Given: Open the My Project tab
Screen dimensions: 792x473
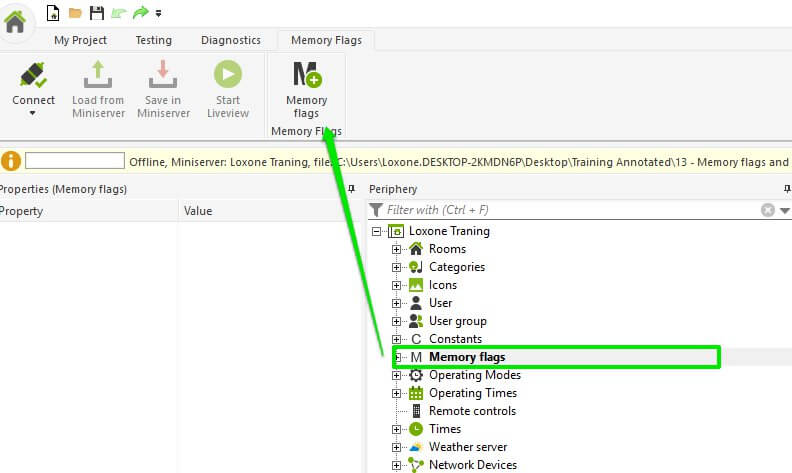Looking at the screenshot, I should pyautogui.click(x=80, y=40).
